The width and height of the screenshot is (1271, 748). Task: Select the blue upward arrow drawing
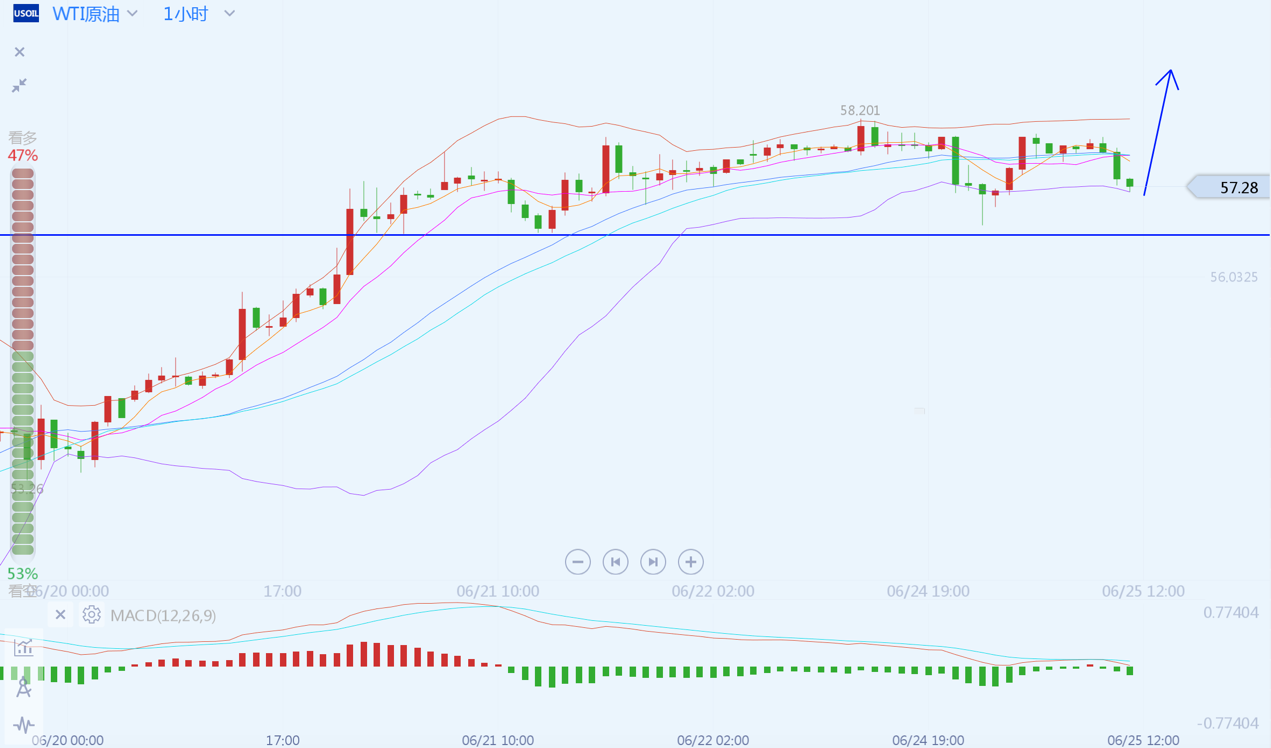point(1160,130)
